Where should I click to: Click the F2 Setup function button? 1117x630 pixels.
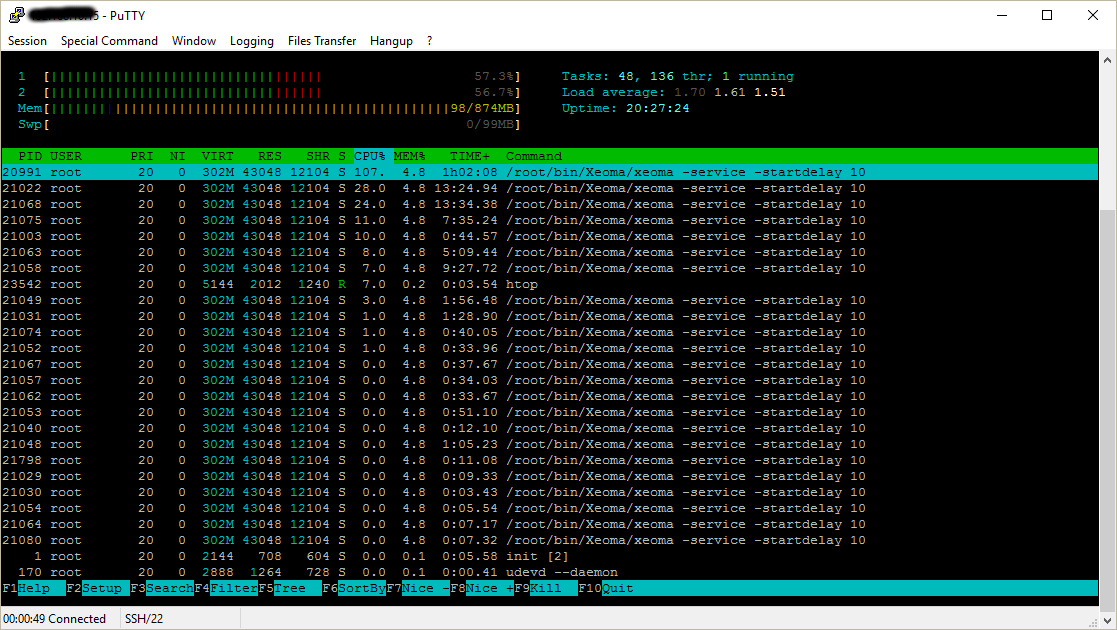(x=98, y=589)
